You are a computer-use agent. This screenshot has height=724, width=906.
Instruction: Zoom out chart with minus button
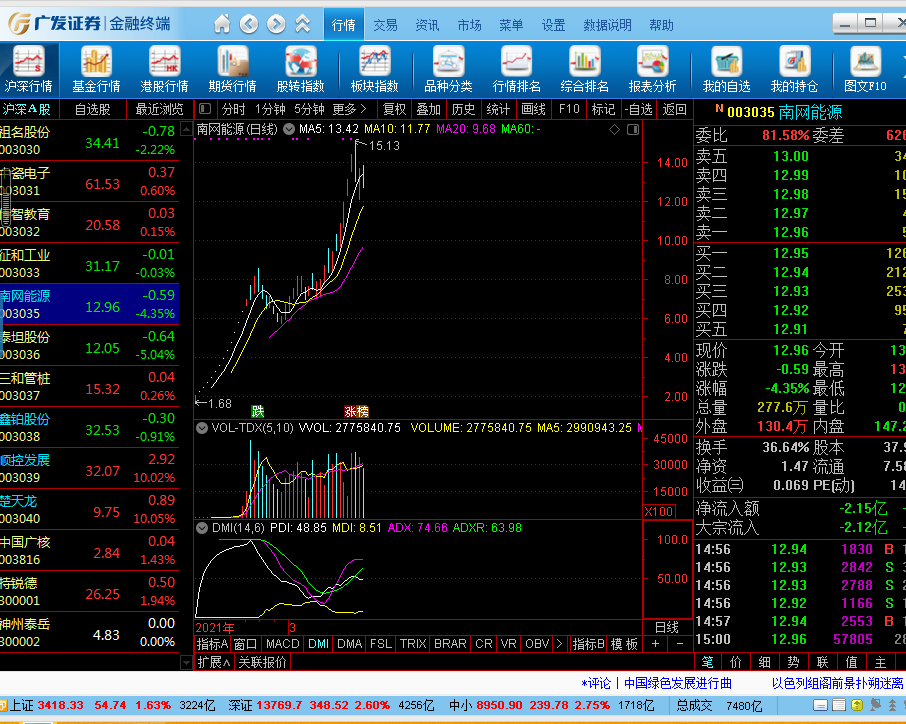click(x=680, y=644)
